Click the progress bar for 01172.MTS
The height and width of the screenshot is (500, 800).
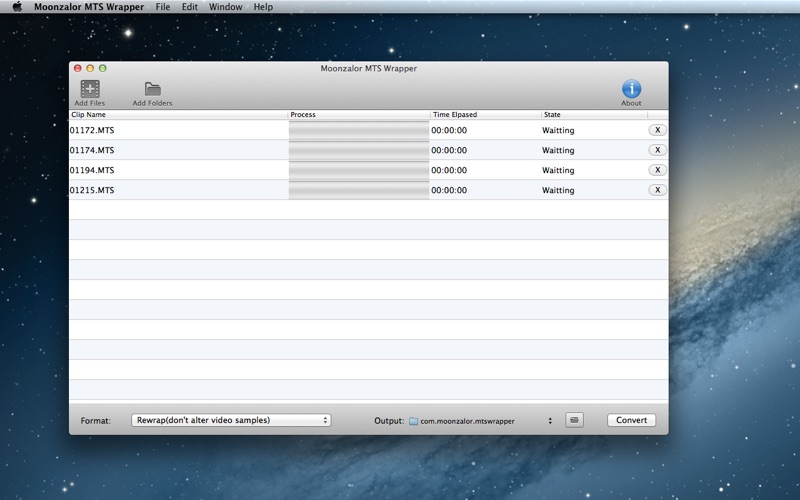pyautogui.click(x=359, y=130)
